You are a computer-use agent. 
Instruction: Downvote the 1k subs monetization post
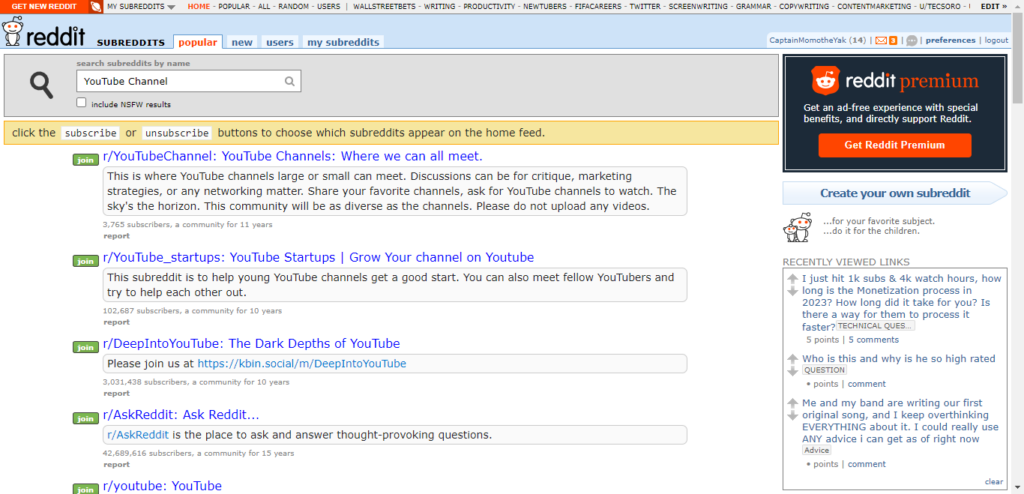pyautogui.click(x=792, y=291)
